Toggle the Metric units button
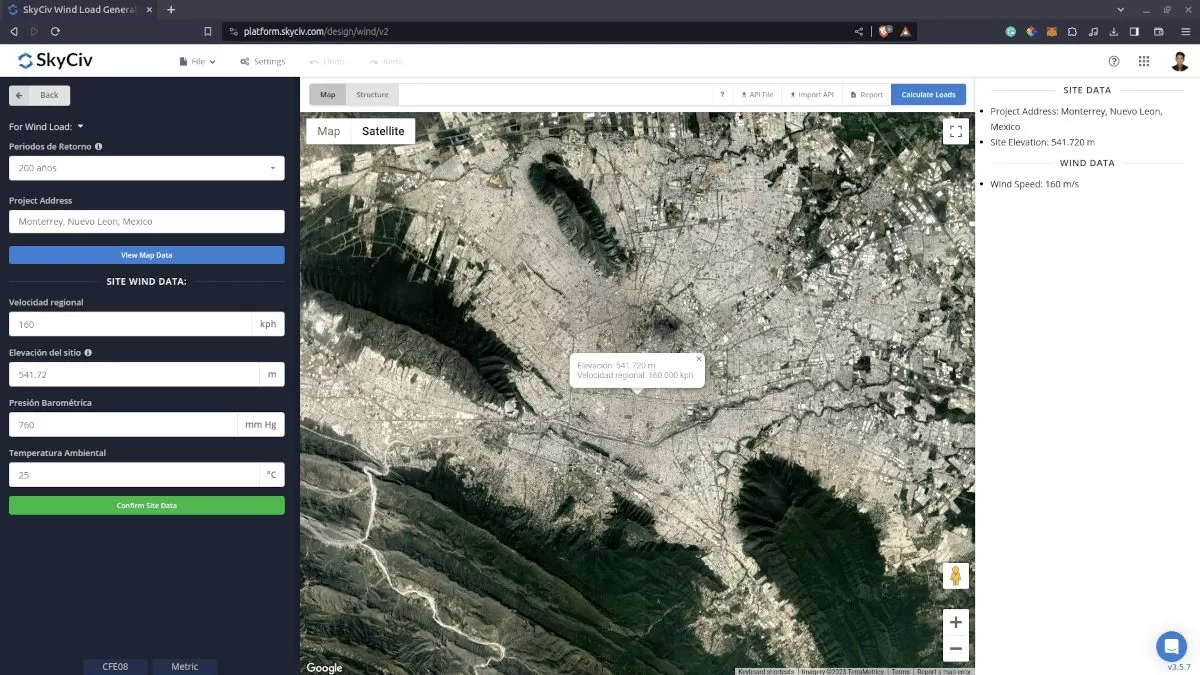The width and height of the screenshot is (1200, 675). coord(185,666)
